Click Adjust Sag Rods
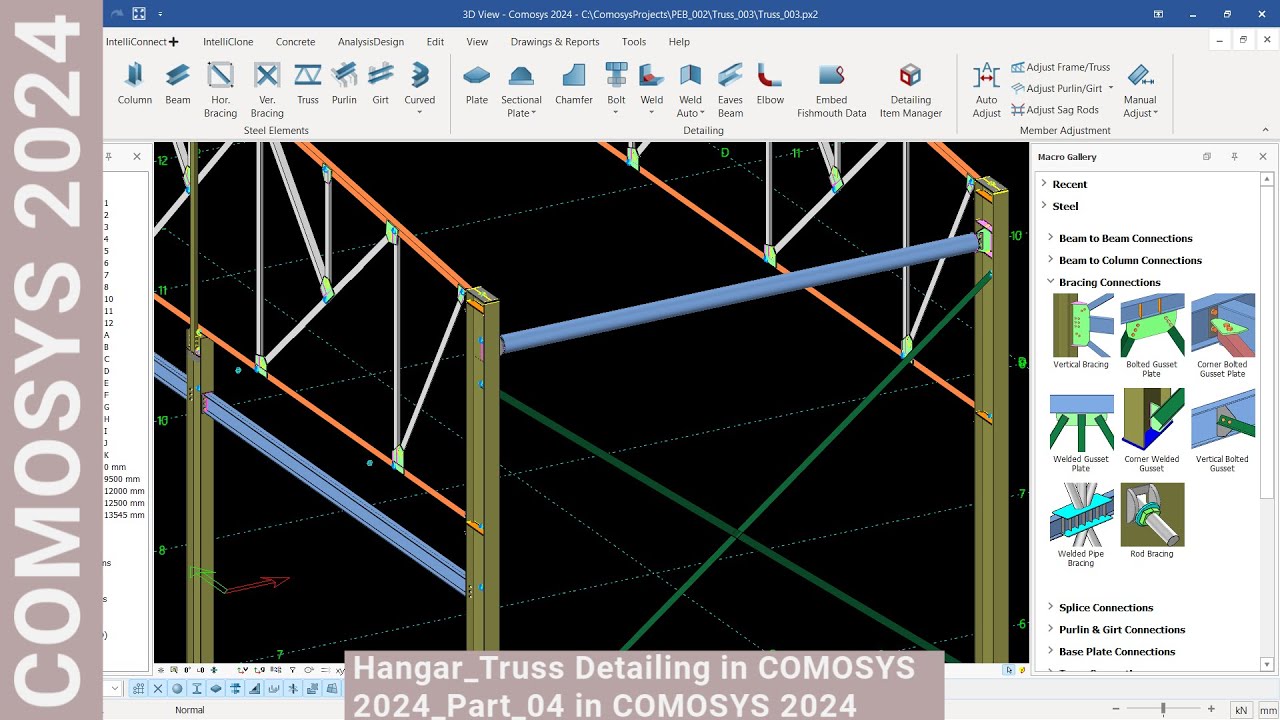Viewport: 1280px width, 720px height. pos(1054,110)
